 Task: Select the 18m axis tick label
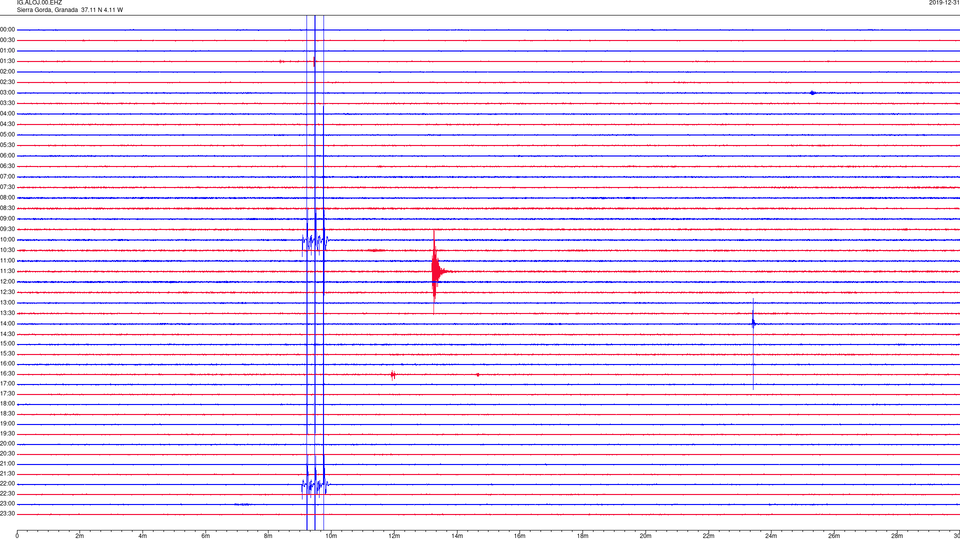(583, 536)
